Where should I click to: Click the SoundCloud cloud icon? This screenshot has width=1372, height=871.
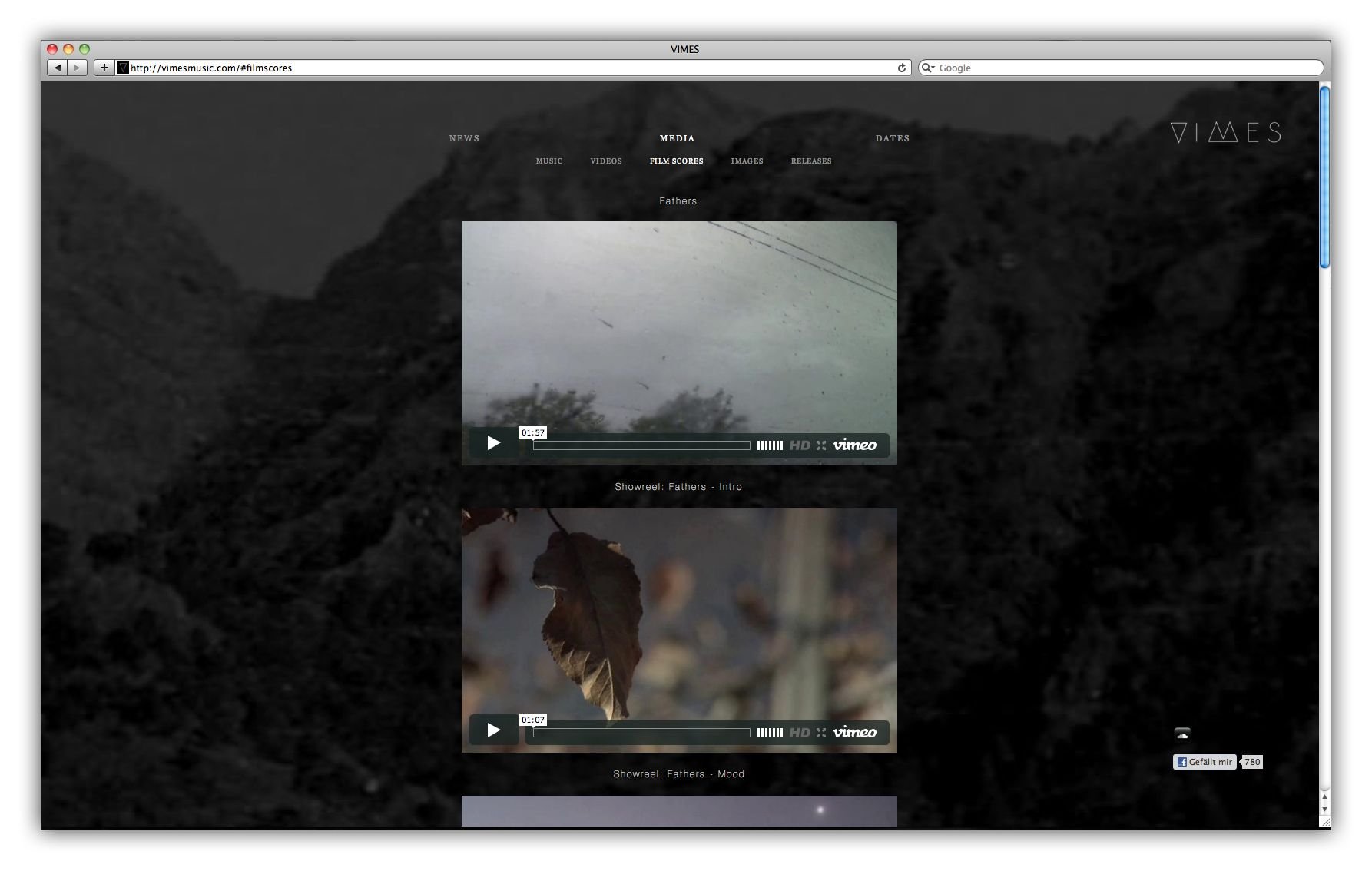click(x=1182, y=734)
